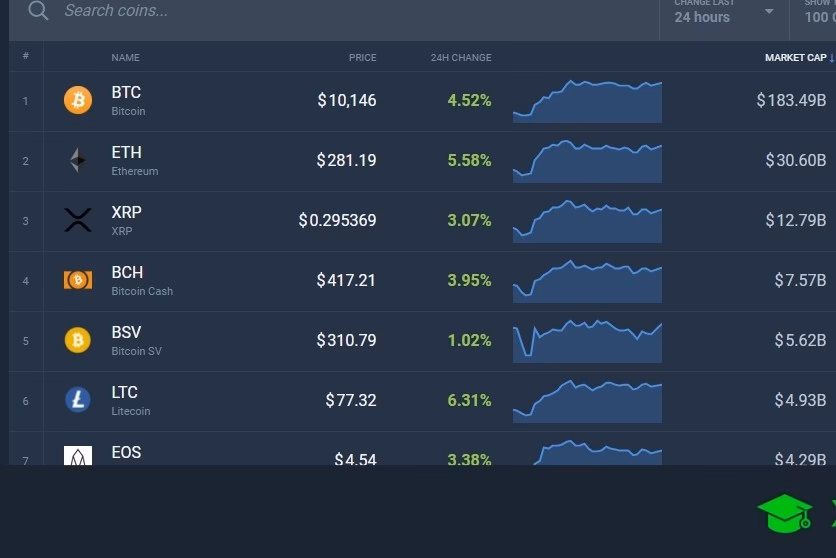836x558 pixels.
Task: Click the $12.79B market cap for XRP
Action: (795, 220)
